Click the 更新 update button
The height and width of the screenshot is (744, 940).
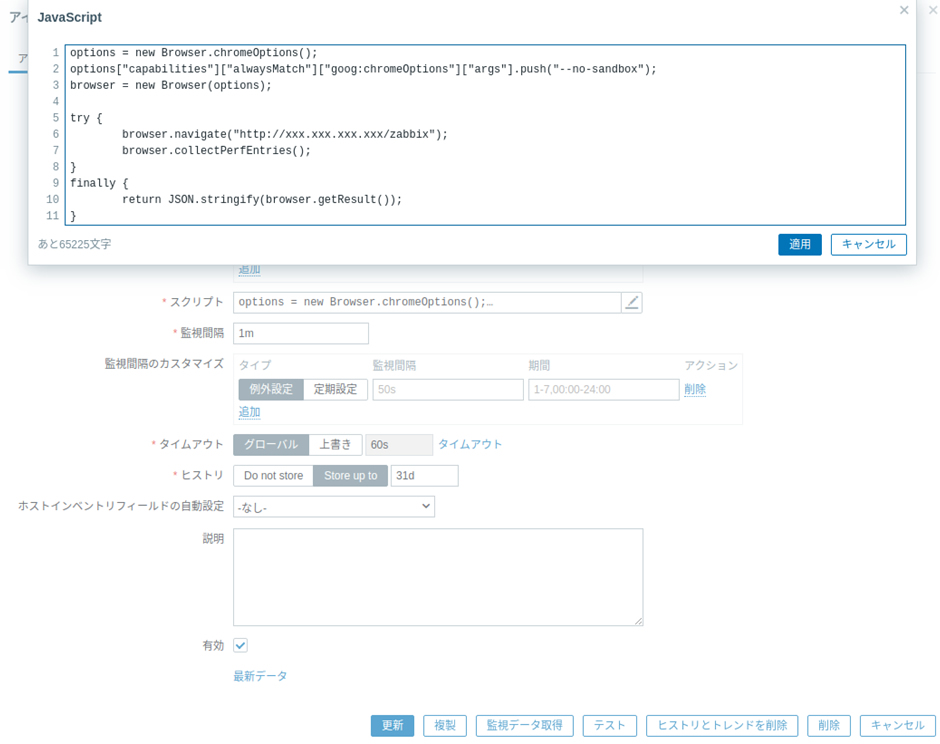(392, 725)
